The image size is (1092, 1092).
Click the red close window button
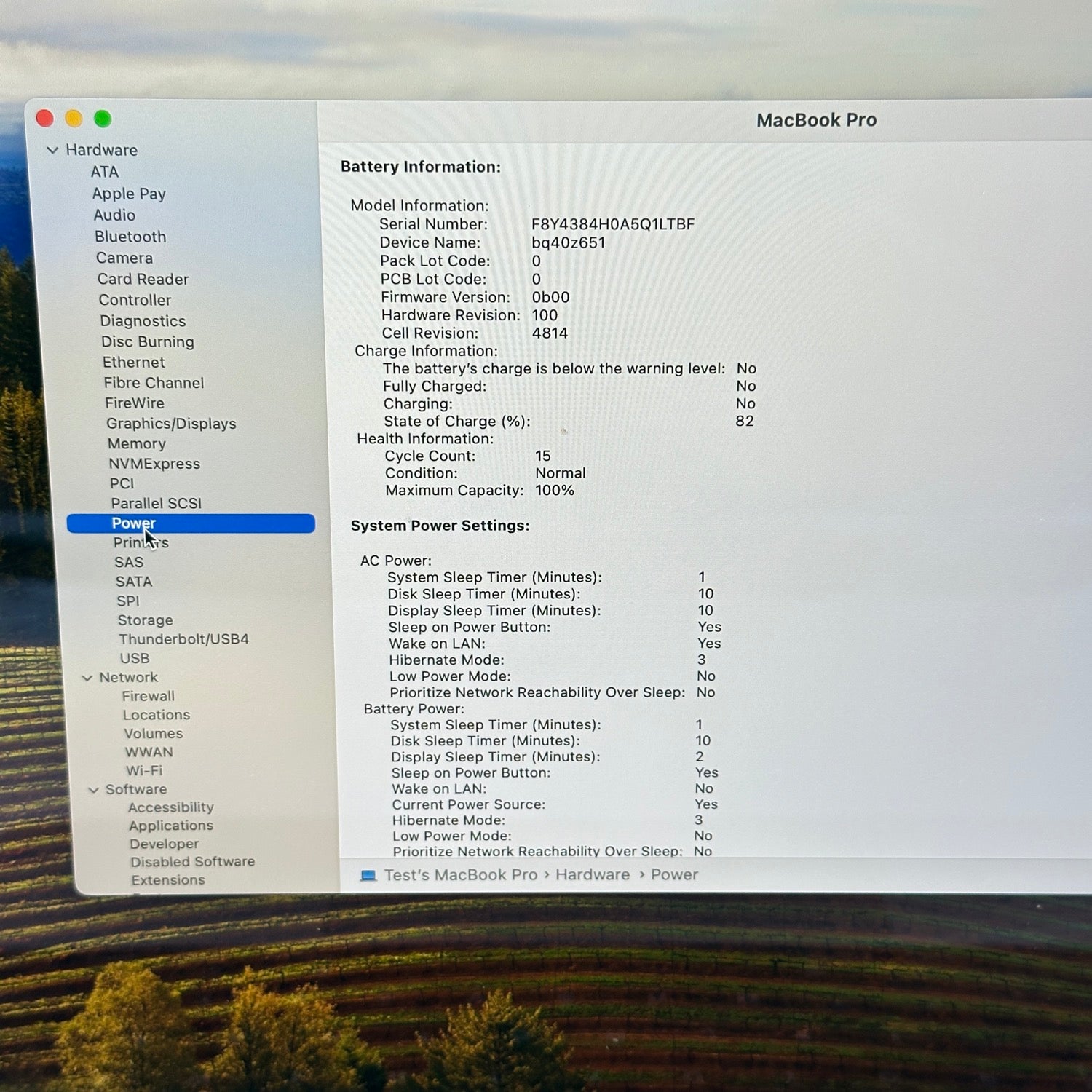pyautogui.click(x=45, y=118)
